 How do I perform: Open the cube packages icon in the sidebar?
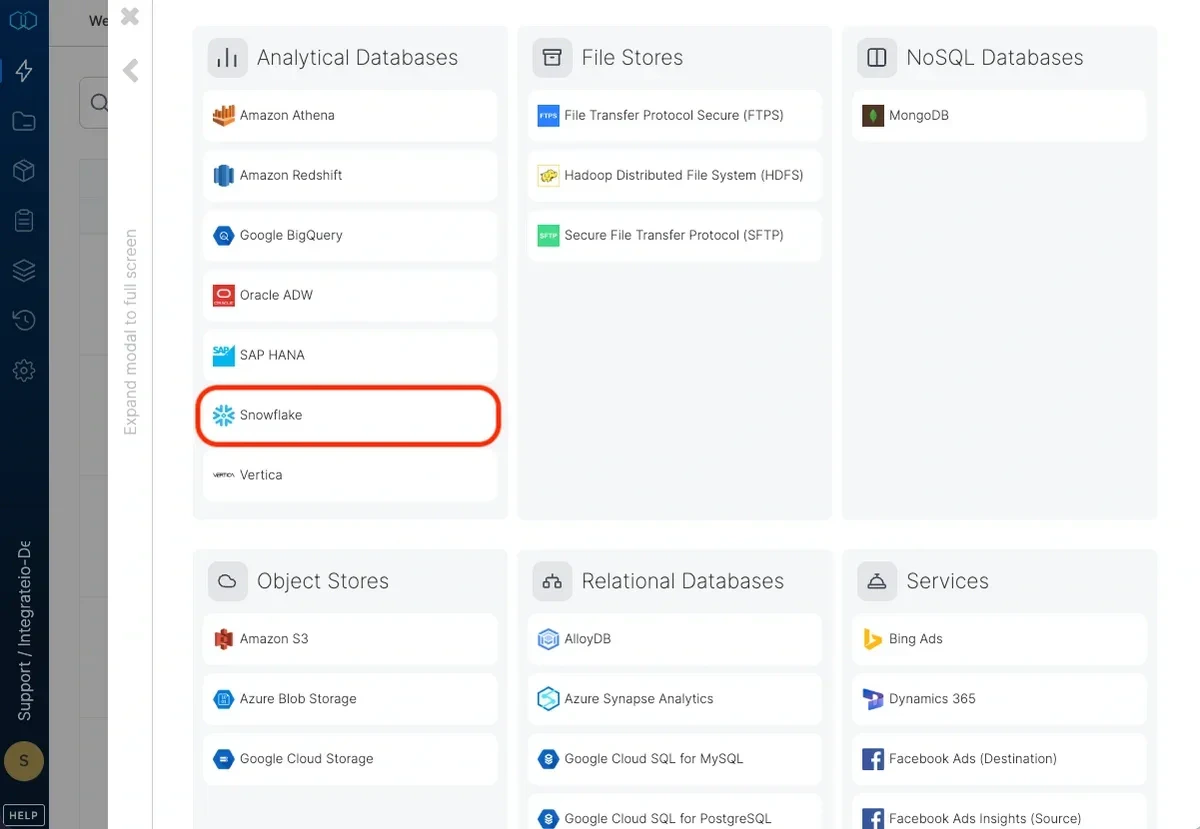point(24,171)
